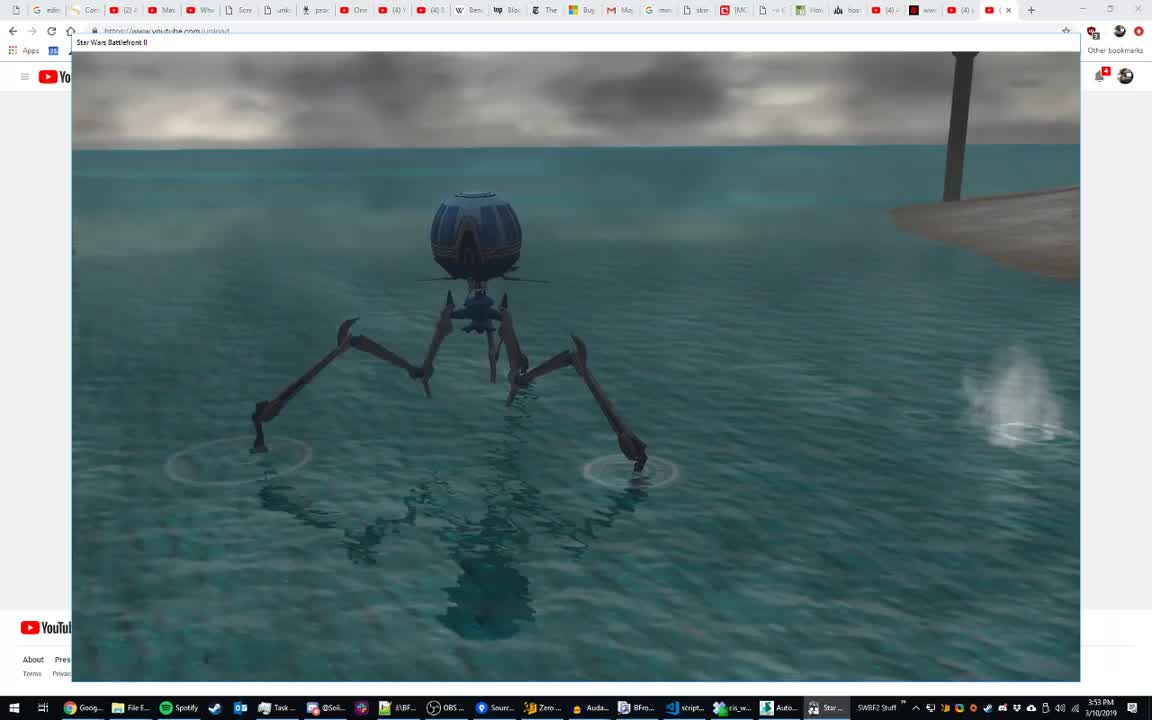Click the Chrome home button
Viewport: 1152px width, 720px height.
70,31
